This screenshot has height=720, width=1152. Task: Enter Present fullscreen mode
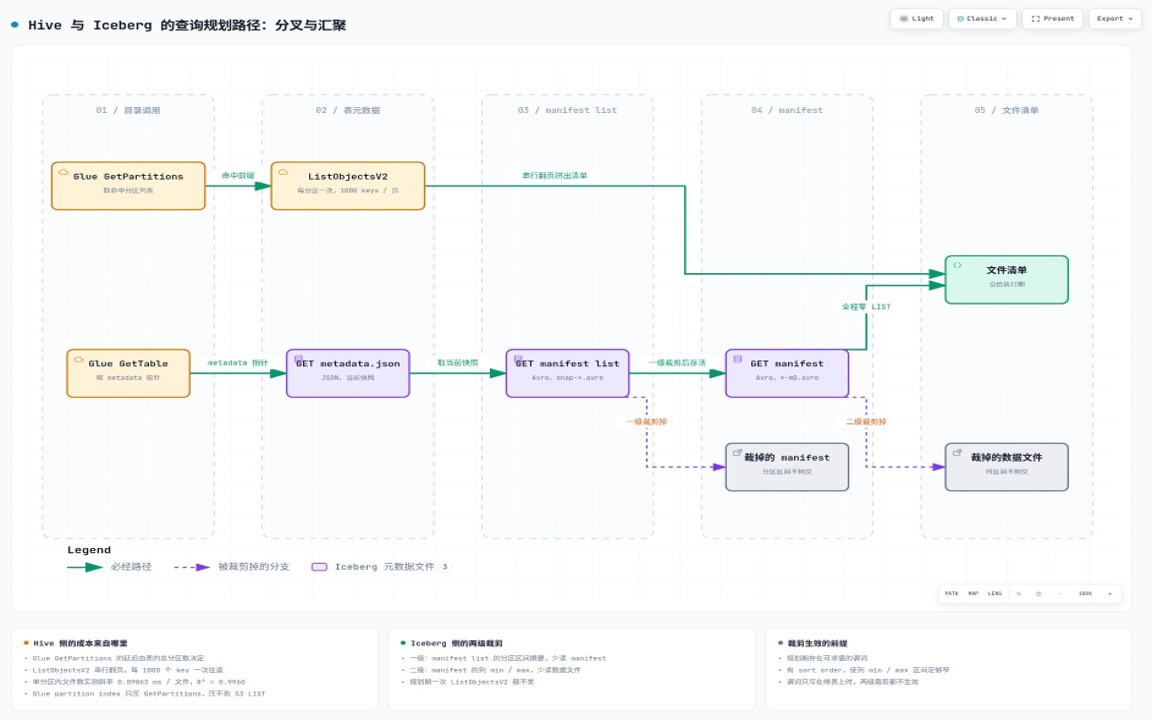[1052, 18]
